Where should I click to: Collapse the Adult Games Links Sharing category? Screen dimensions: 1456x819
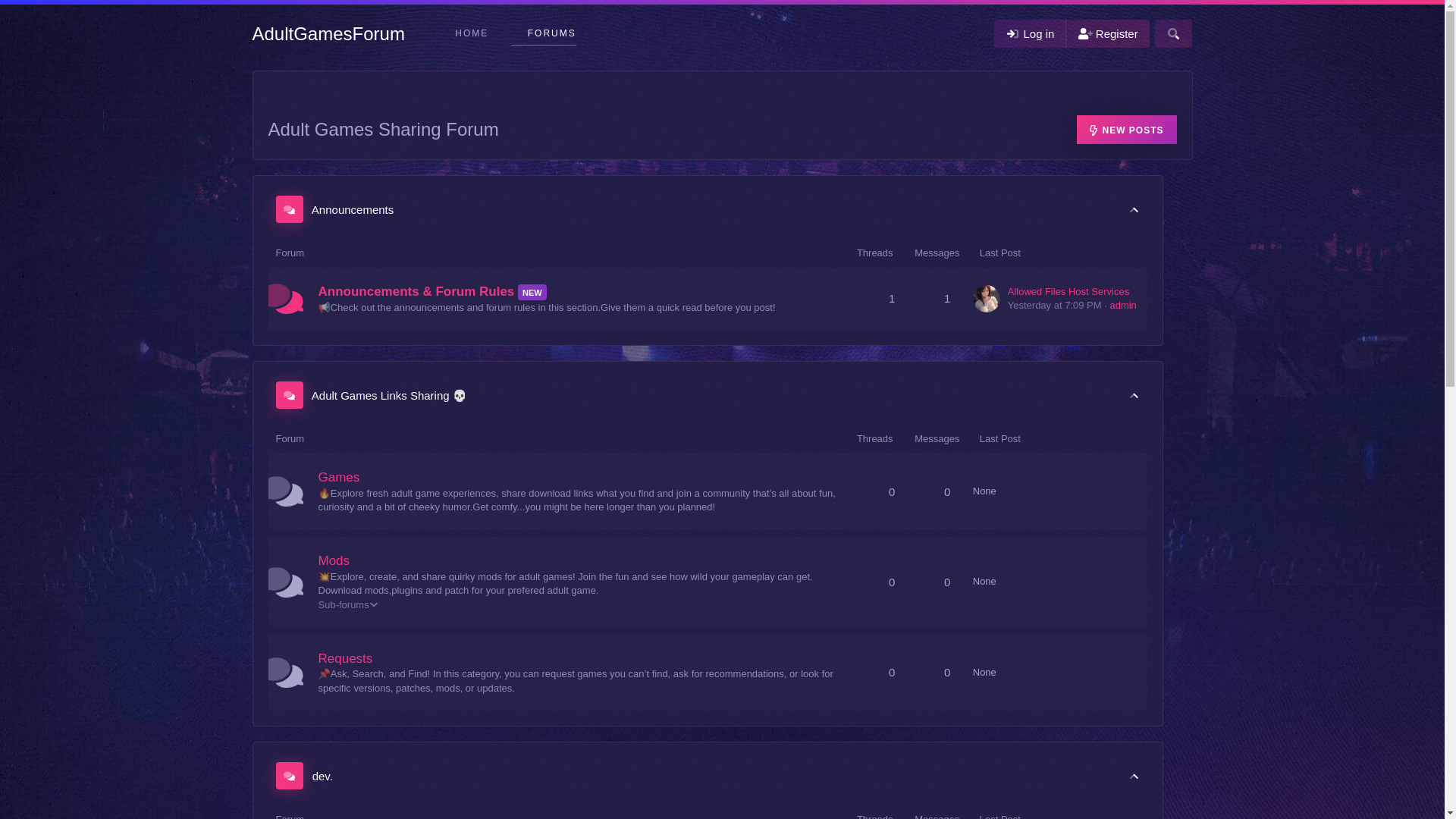(1134, 396)
